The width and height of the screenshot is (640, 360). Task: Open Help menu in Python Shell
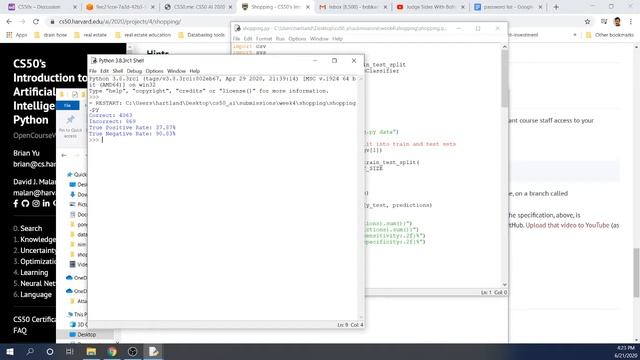tap(195, 71)
